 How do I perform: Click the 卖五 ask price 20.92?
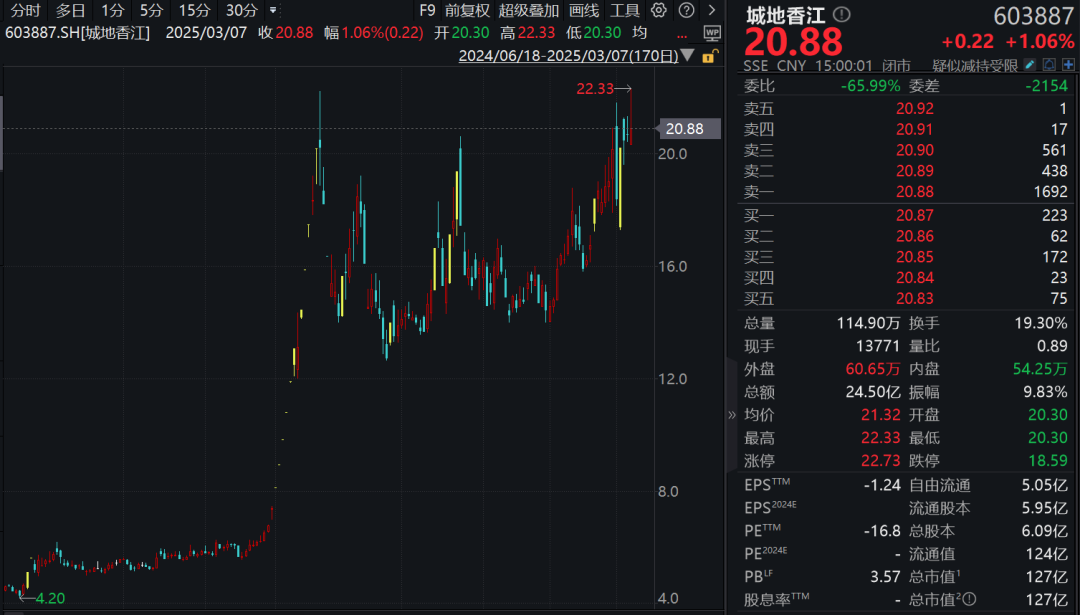(x=915, y=109)
